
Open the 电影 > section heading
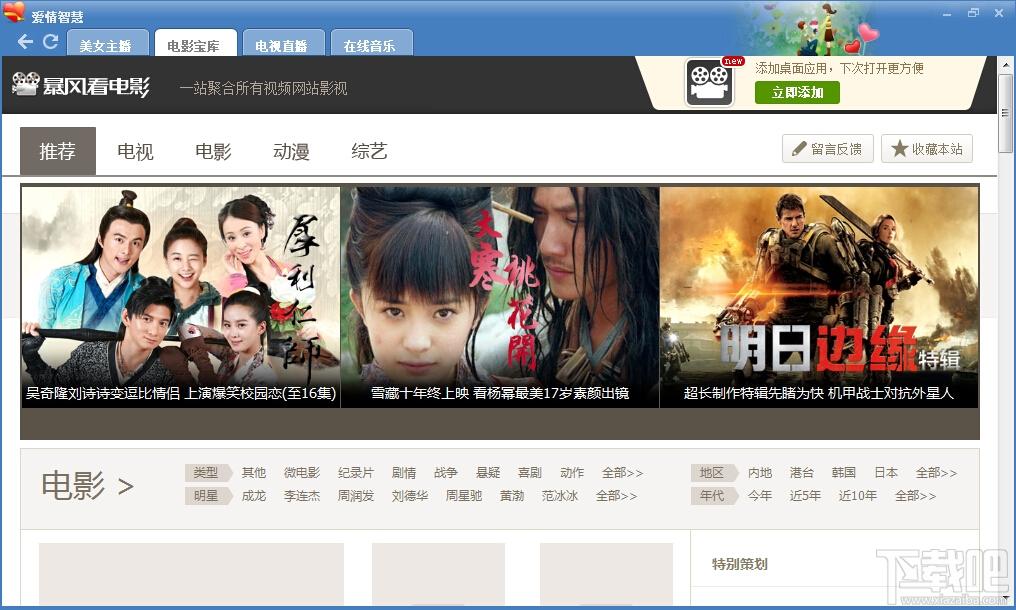tap(87, 486)
